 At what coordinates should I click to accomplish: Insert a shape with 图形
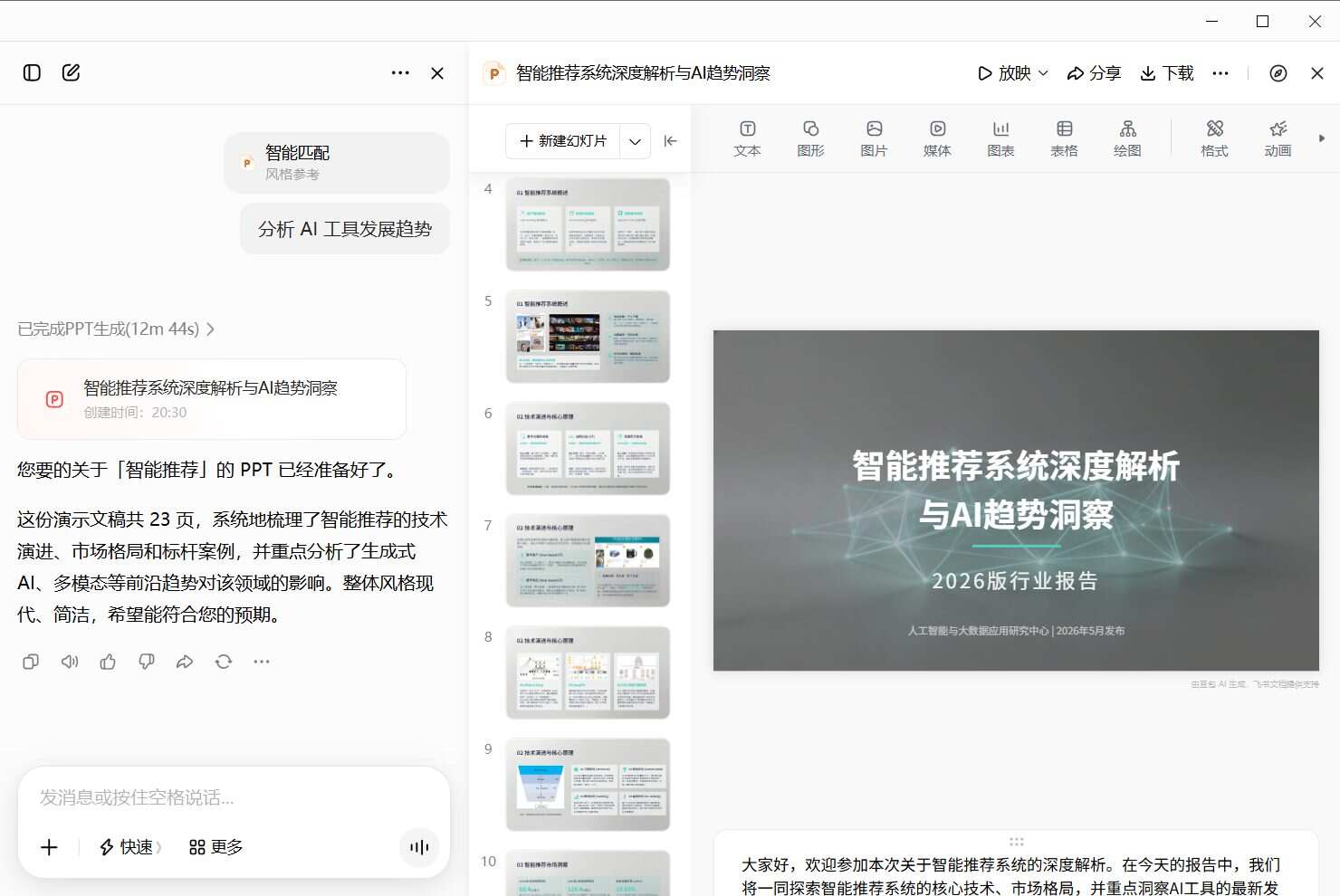click(810, 138)
